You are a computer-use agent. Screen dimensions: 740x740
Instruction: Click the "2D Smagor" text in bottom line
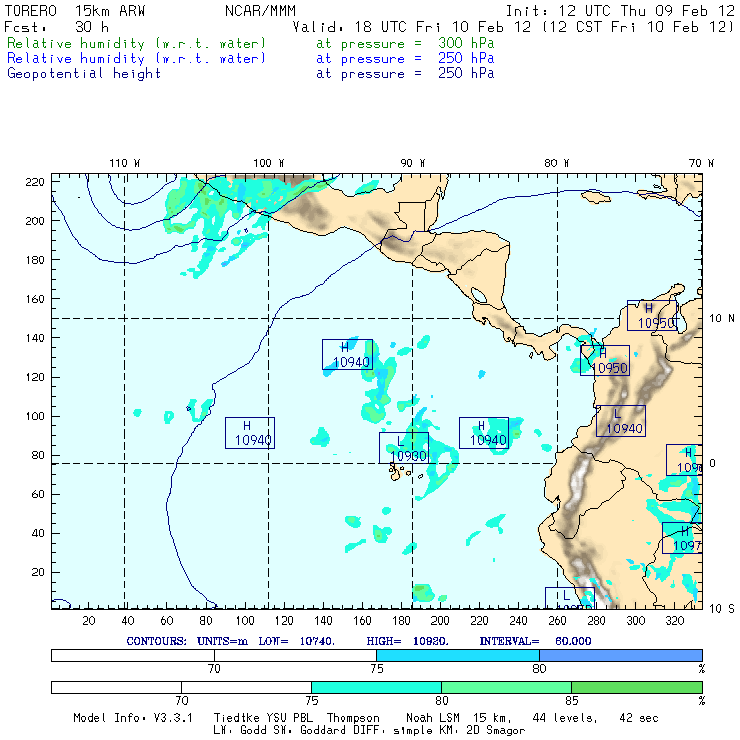(496, 731)
